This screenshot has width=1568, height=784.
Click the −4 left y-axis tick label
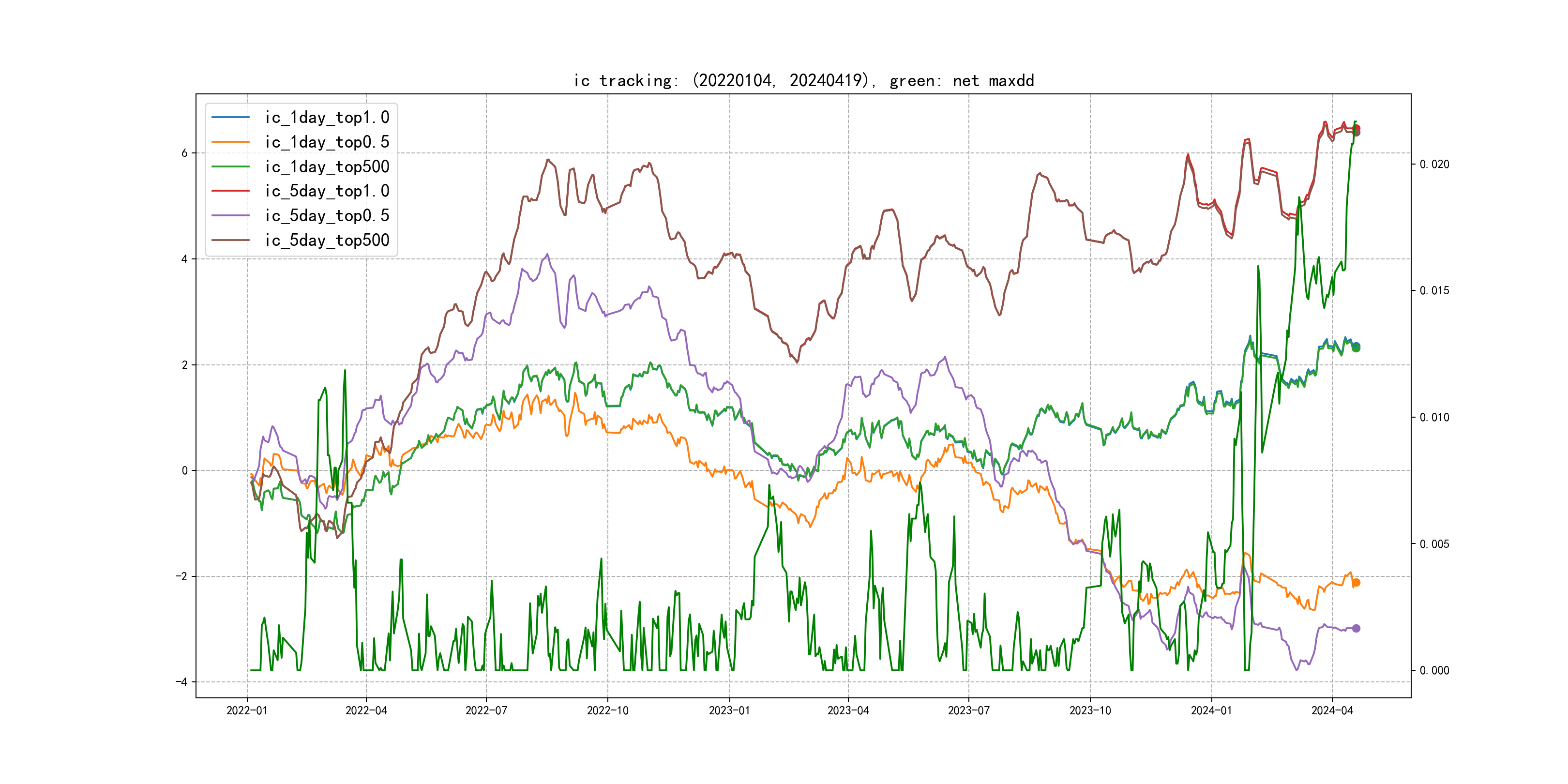pyautogui.click(x=182, y=682)
